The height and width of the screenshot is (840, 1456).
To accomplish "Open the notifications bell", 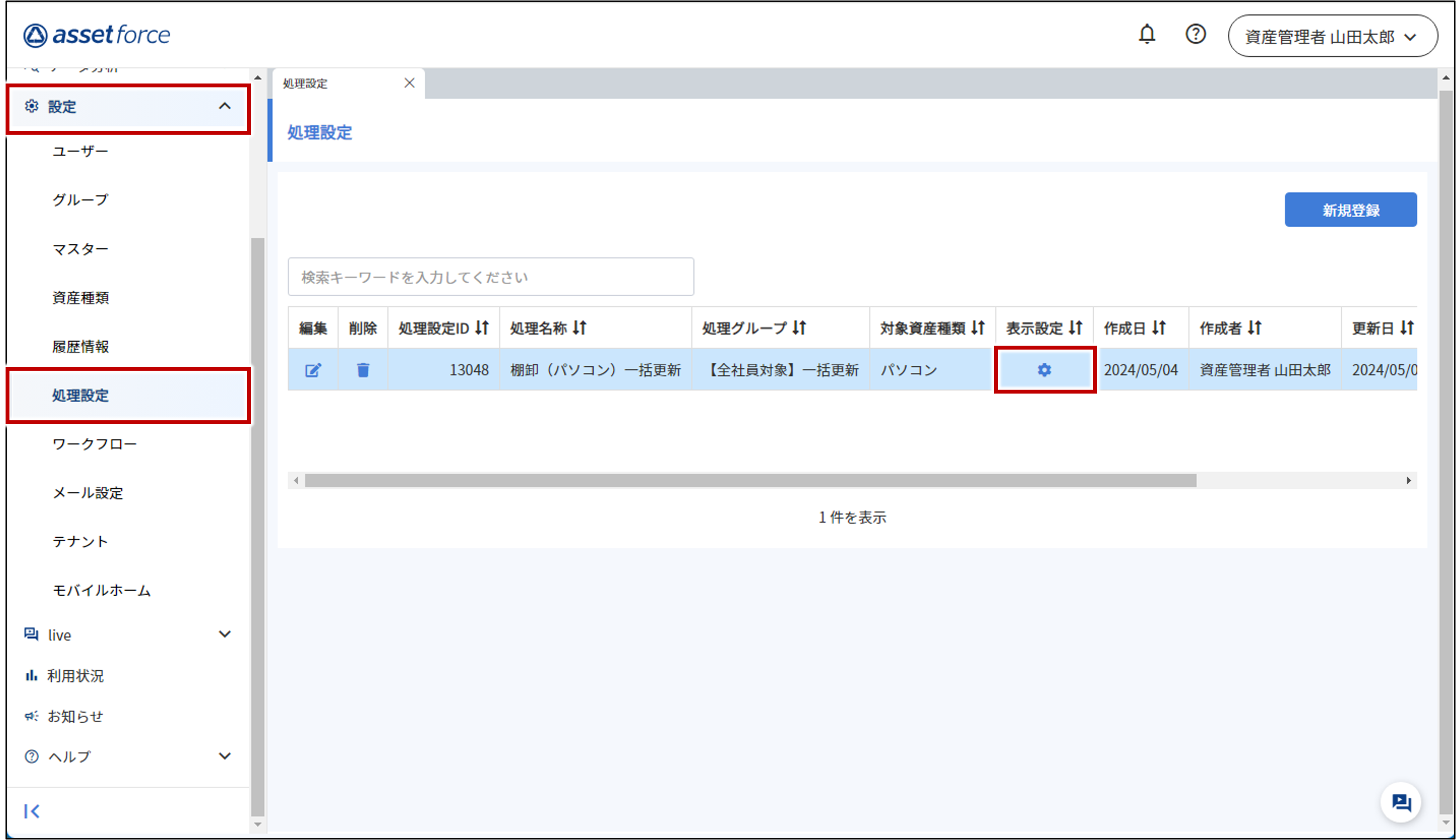I will [1146, 35].
